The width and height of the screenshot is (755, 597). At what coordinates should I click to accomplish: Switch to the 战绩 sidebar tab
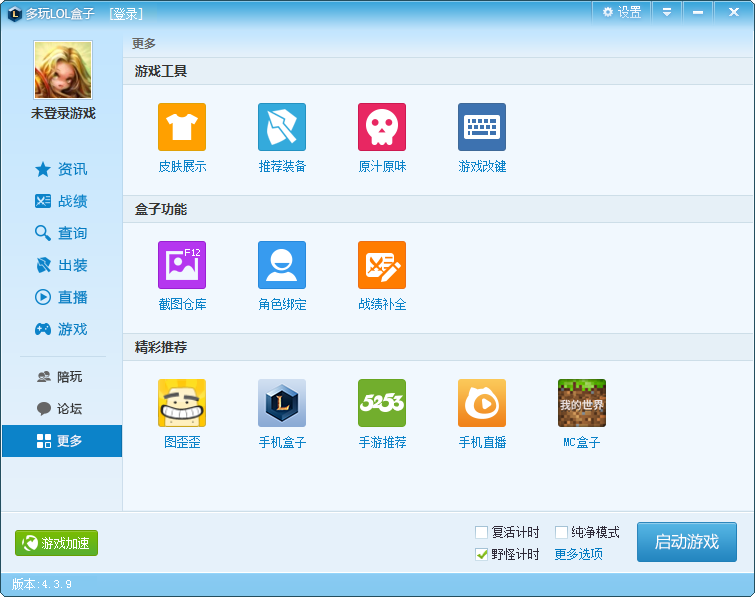pos(62,201)
